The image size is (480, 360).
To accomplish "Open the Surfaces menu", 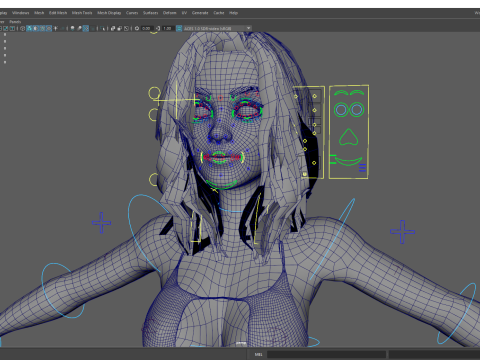I will coord(150,13).
